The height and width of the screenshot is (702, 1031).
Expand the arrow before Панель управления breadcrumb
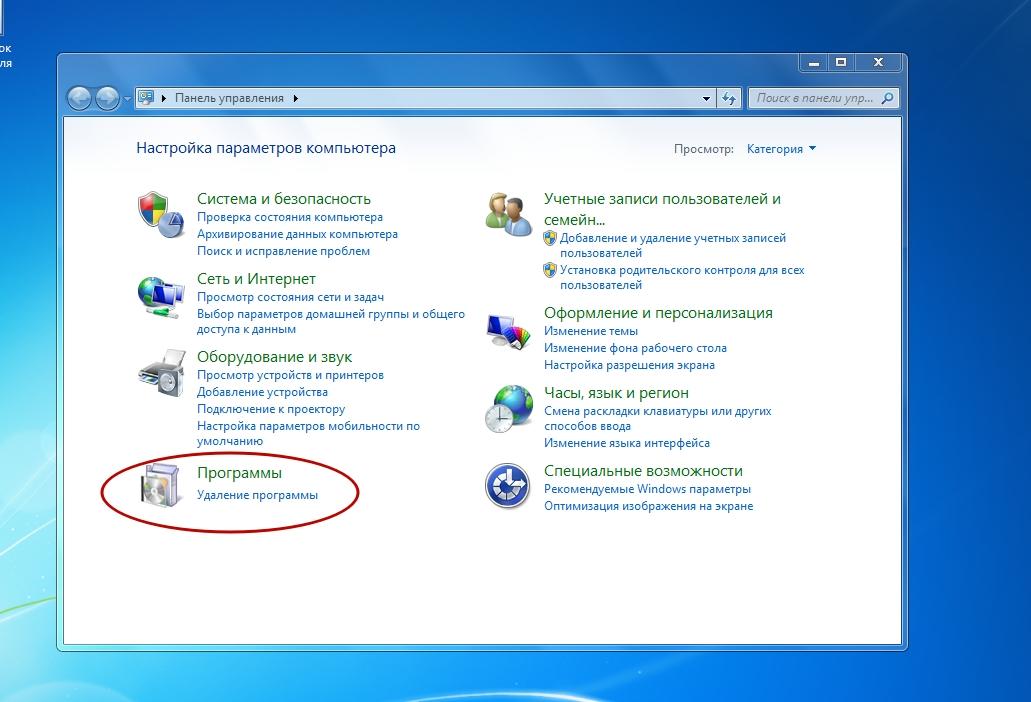(164, 98)
